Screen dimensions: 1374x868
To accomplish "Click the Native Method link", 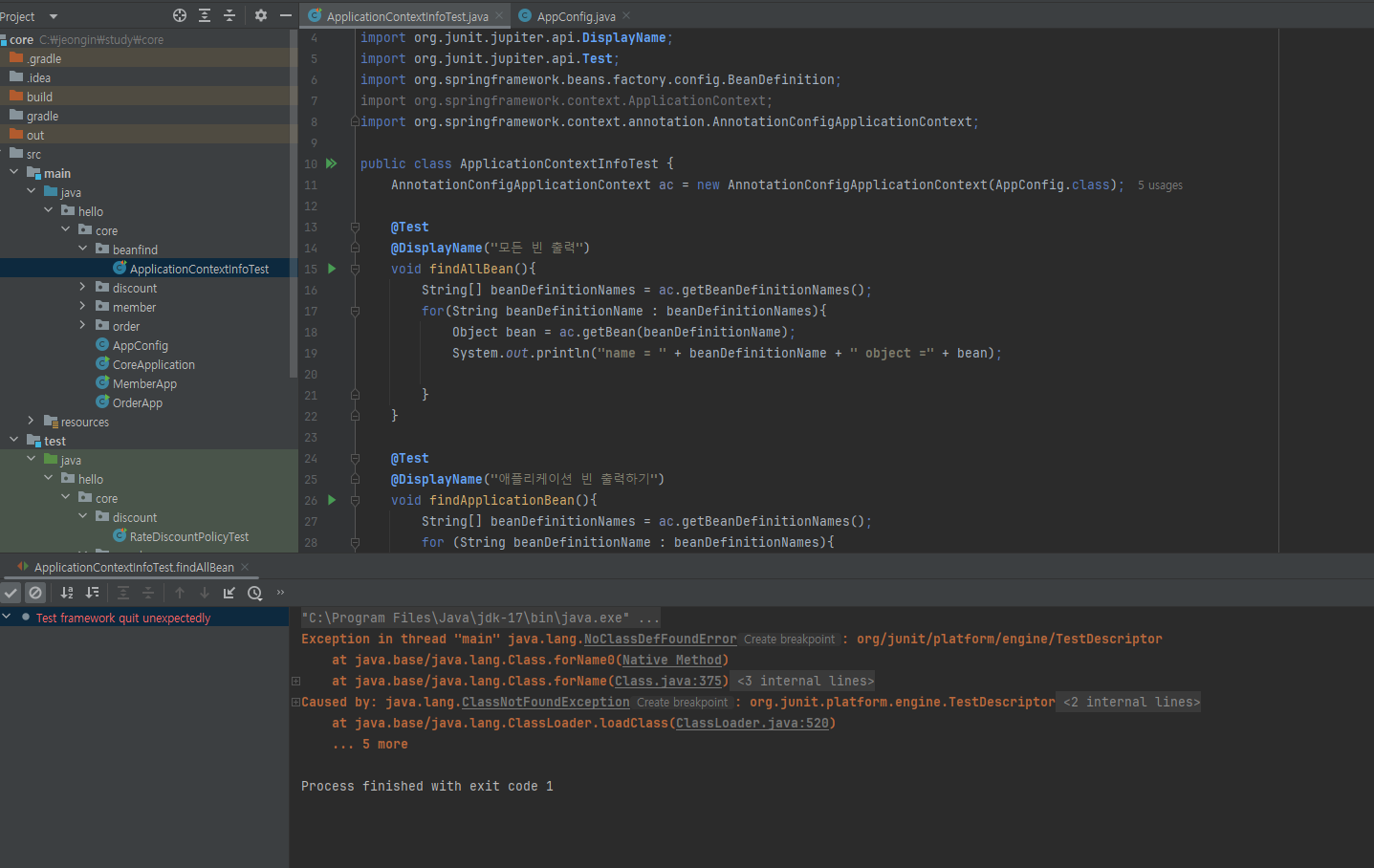I will [x=672, y=660].
